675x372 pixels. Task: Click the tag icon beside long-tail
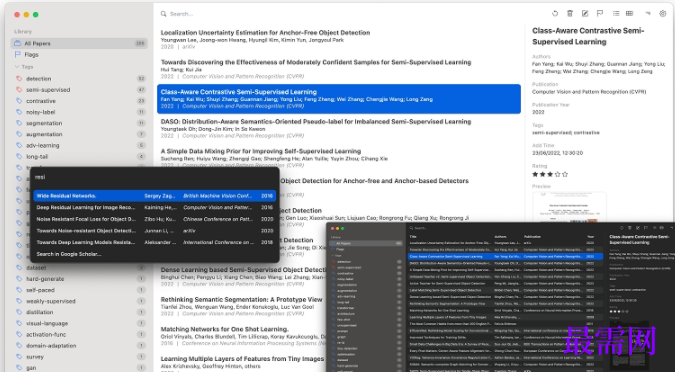[19, 157]
